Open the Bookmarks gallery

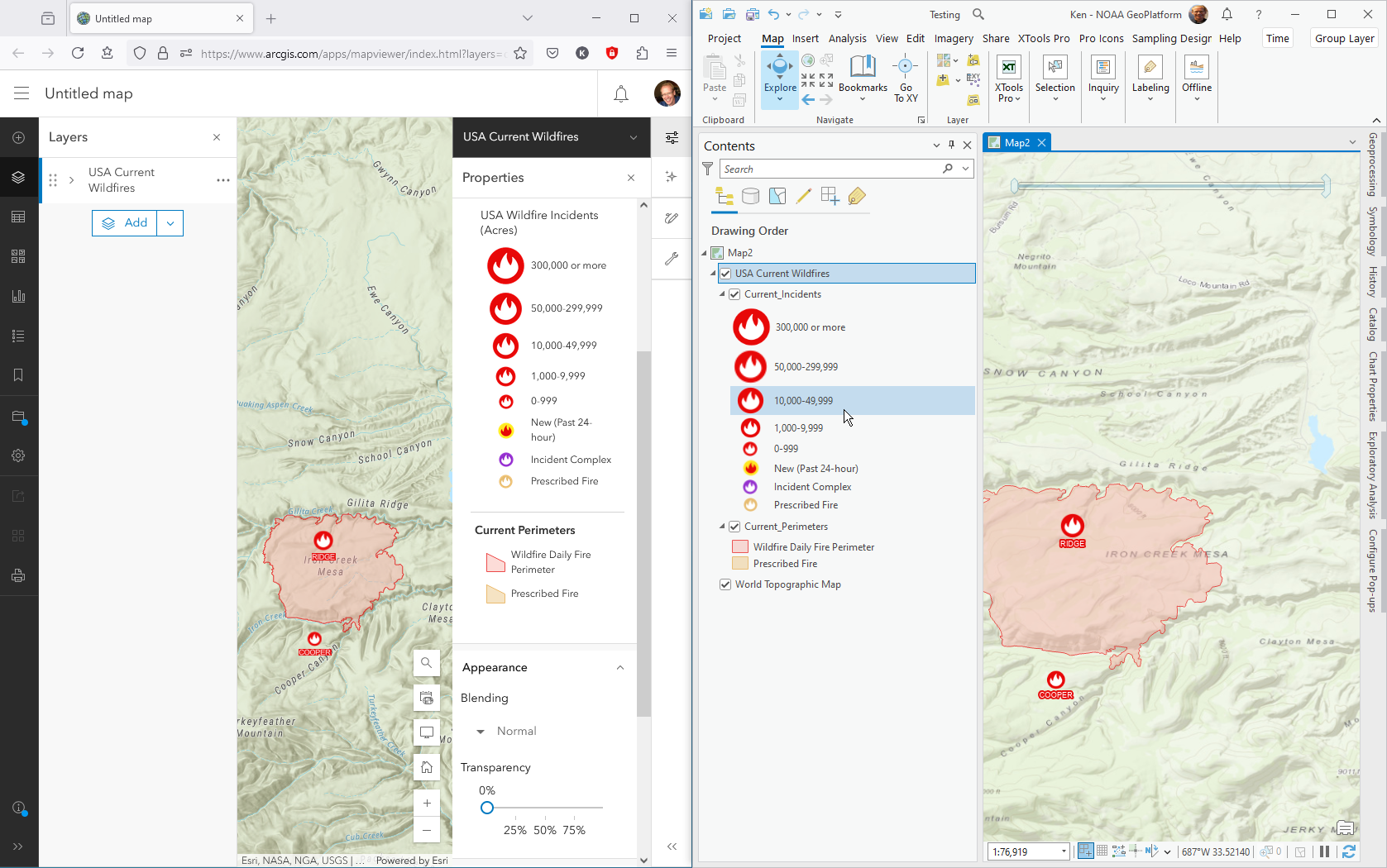[x=863, y=74]
